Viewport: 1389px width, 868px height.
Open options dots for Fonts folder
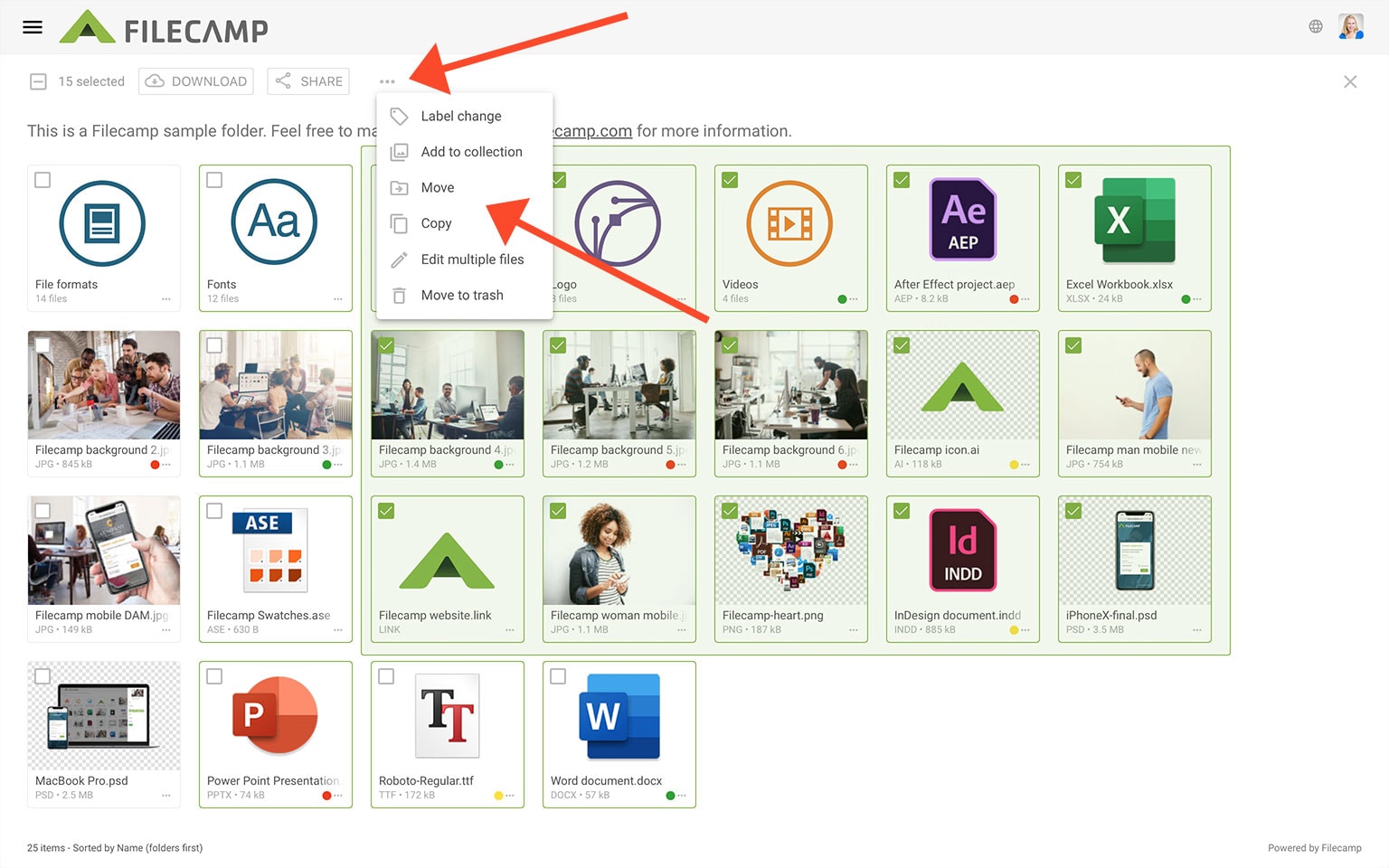click(338, 299)
